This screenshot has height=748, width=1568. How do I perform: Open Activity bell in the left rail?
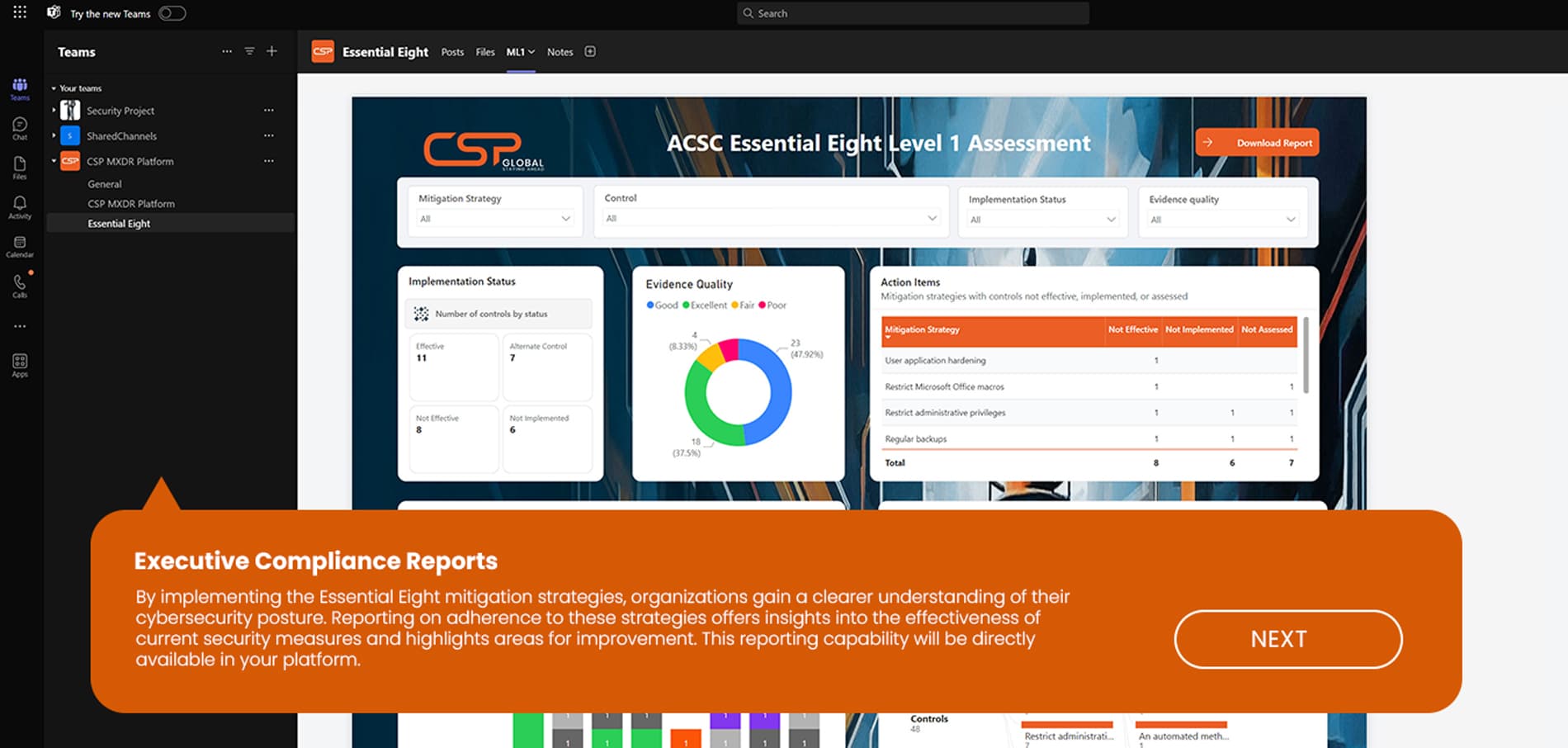coord(20,207)
